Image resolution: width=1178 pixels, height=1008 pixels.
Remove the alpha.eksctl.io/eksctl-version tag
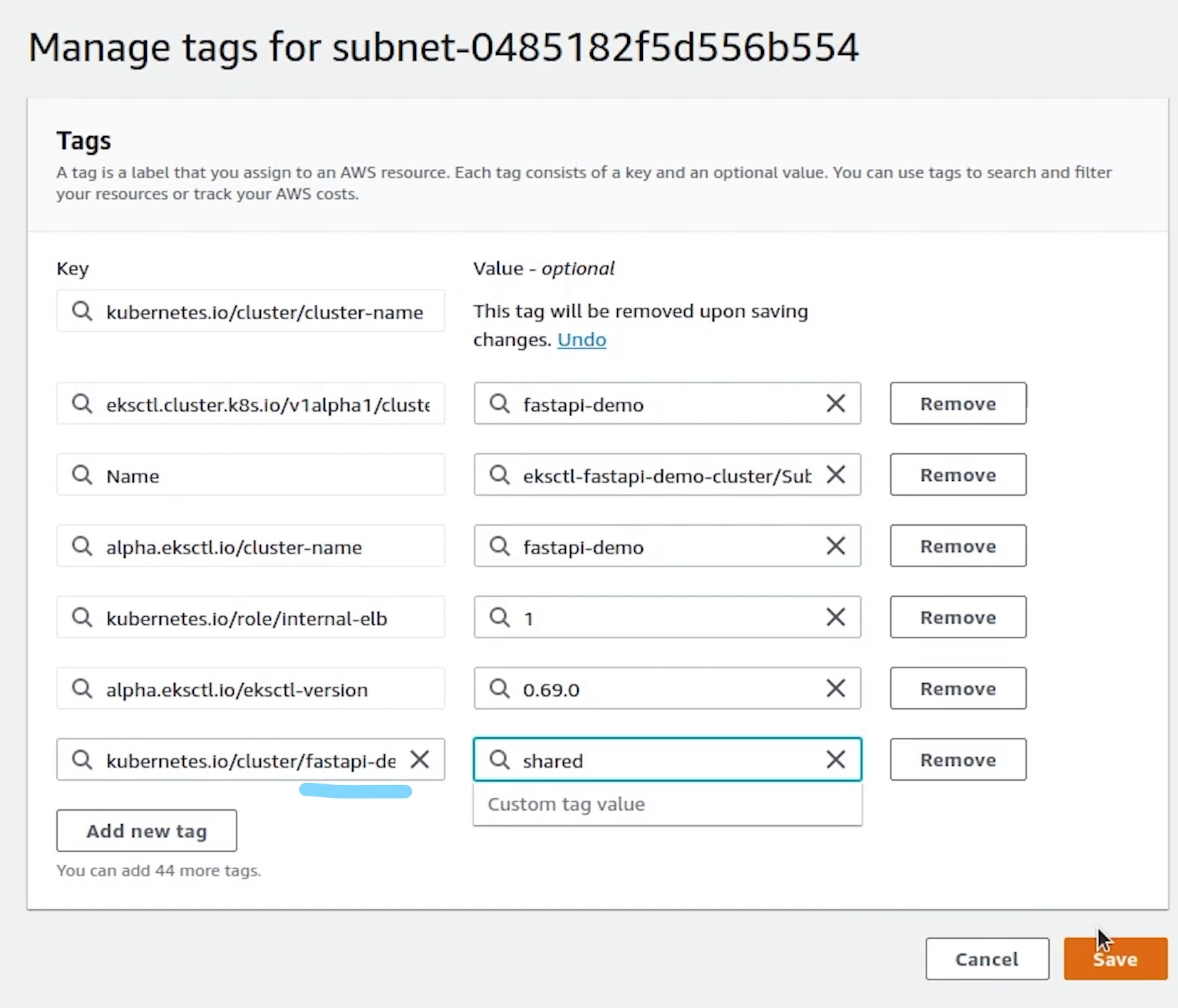[x=957, y=688]
